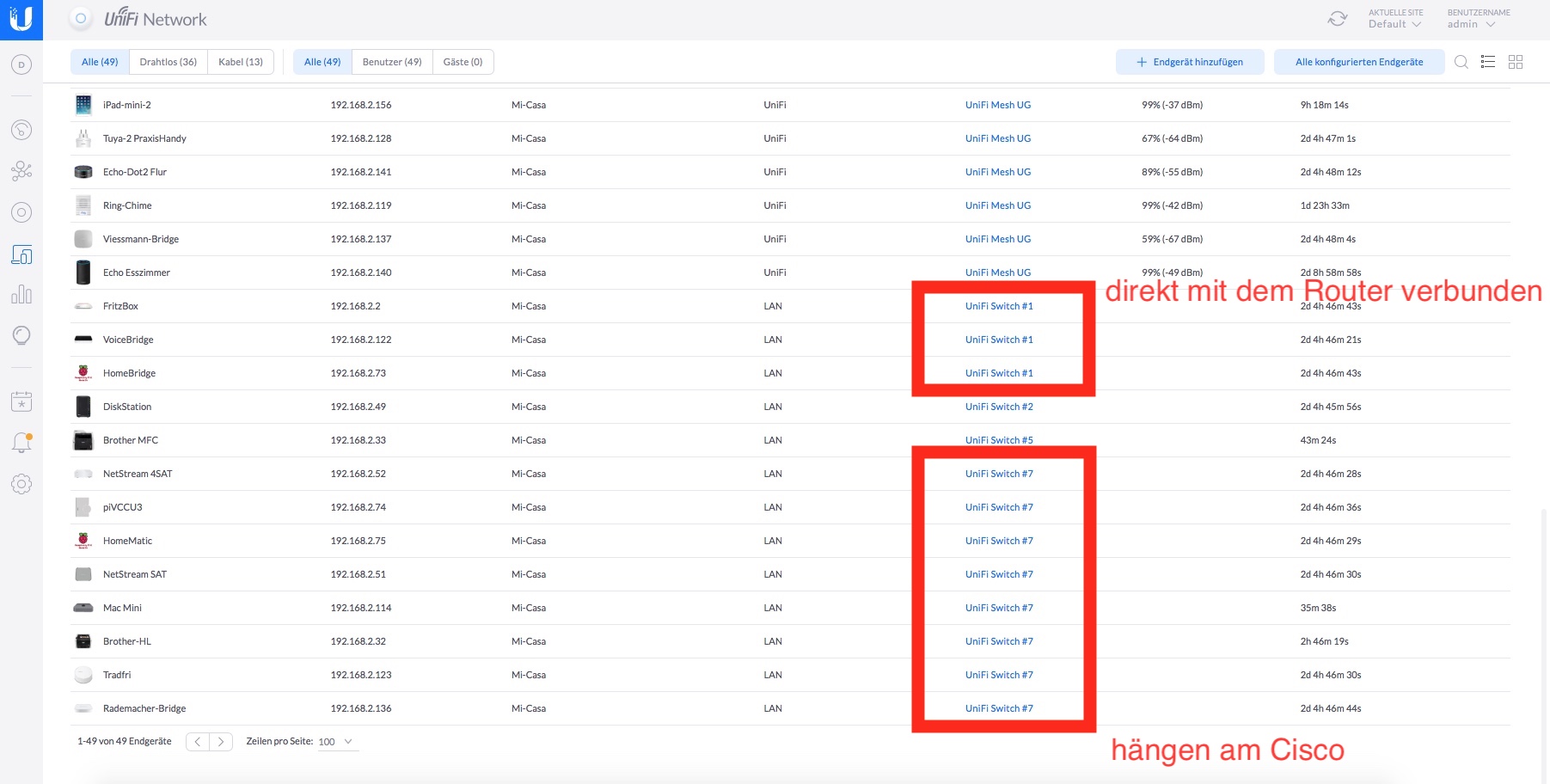Expand the Aktuelle Site Default dropdown
Screen dimensions: 1550x784
1395,24
